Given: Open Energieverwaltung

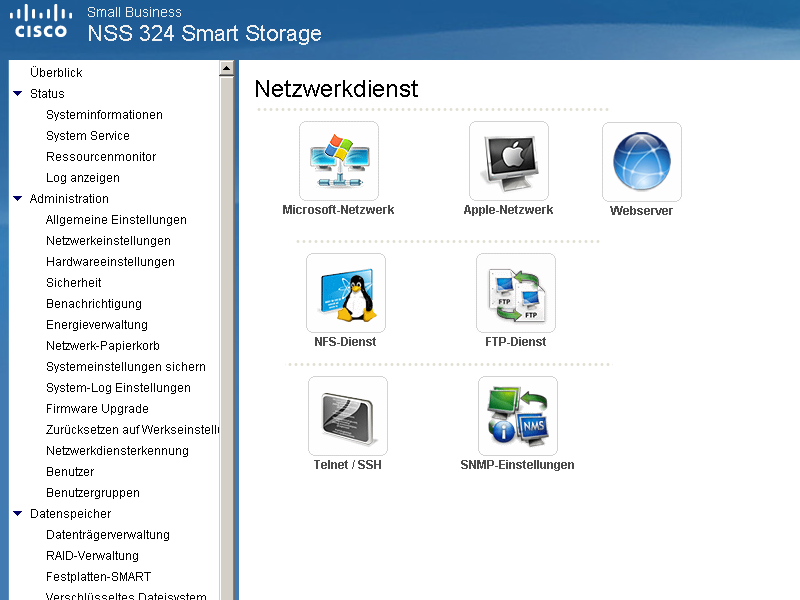Looking at the screenshot, I should tap(97, 324).
